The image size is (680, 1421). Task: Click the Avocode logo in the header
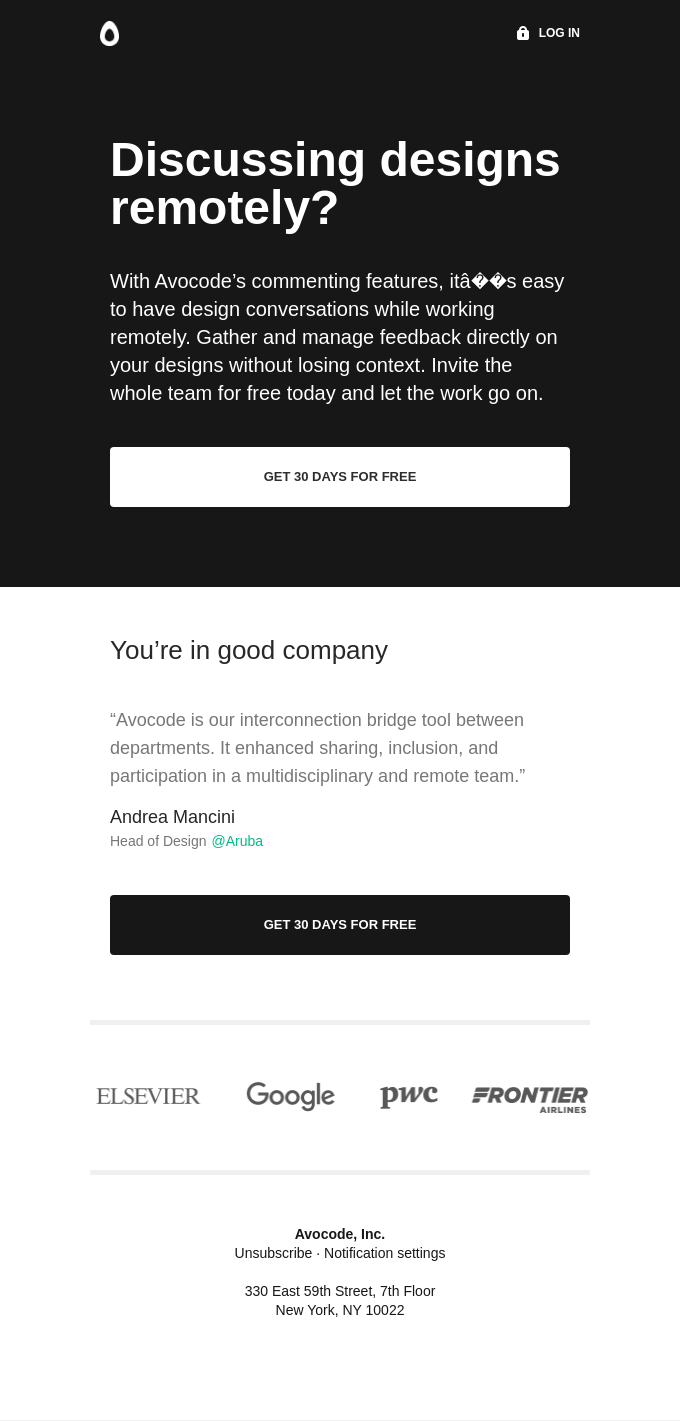point(109,33)
